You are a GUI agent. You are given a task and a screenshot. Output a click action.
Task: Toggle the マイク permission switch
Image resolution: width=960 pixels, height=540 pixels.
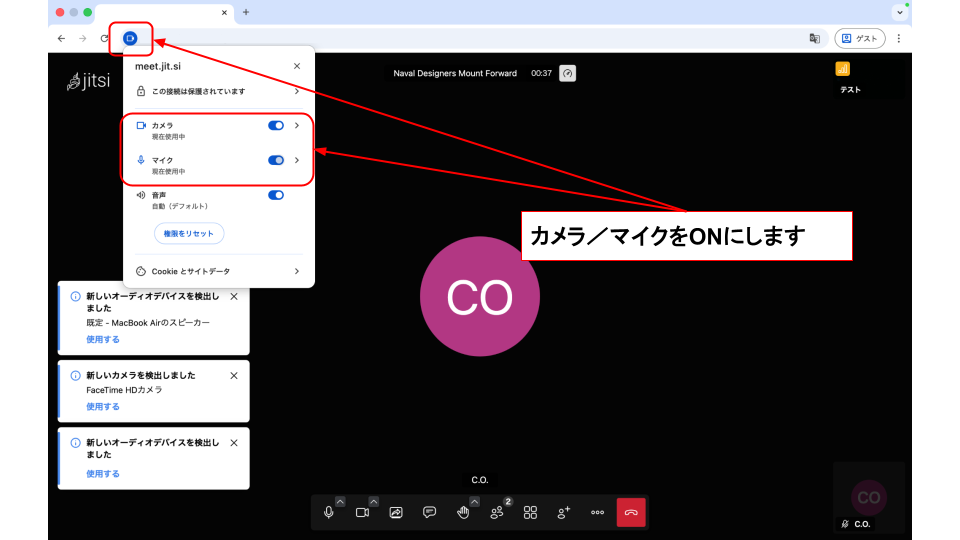(x=276, y=160)
